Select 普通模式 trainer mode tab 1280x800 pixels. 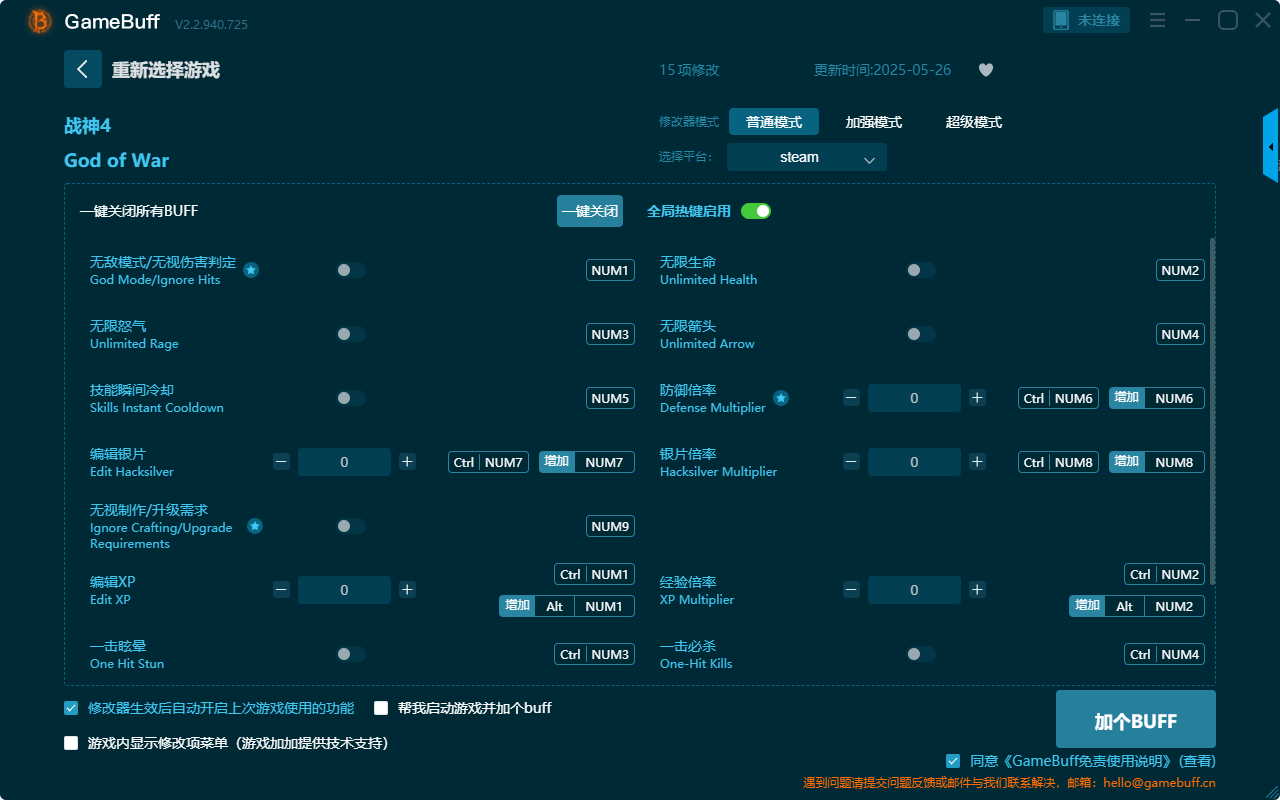[x=774, y=122]
